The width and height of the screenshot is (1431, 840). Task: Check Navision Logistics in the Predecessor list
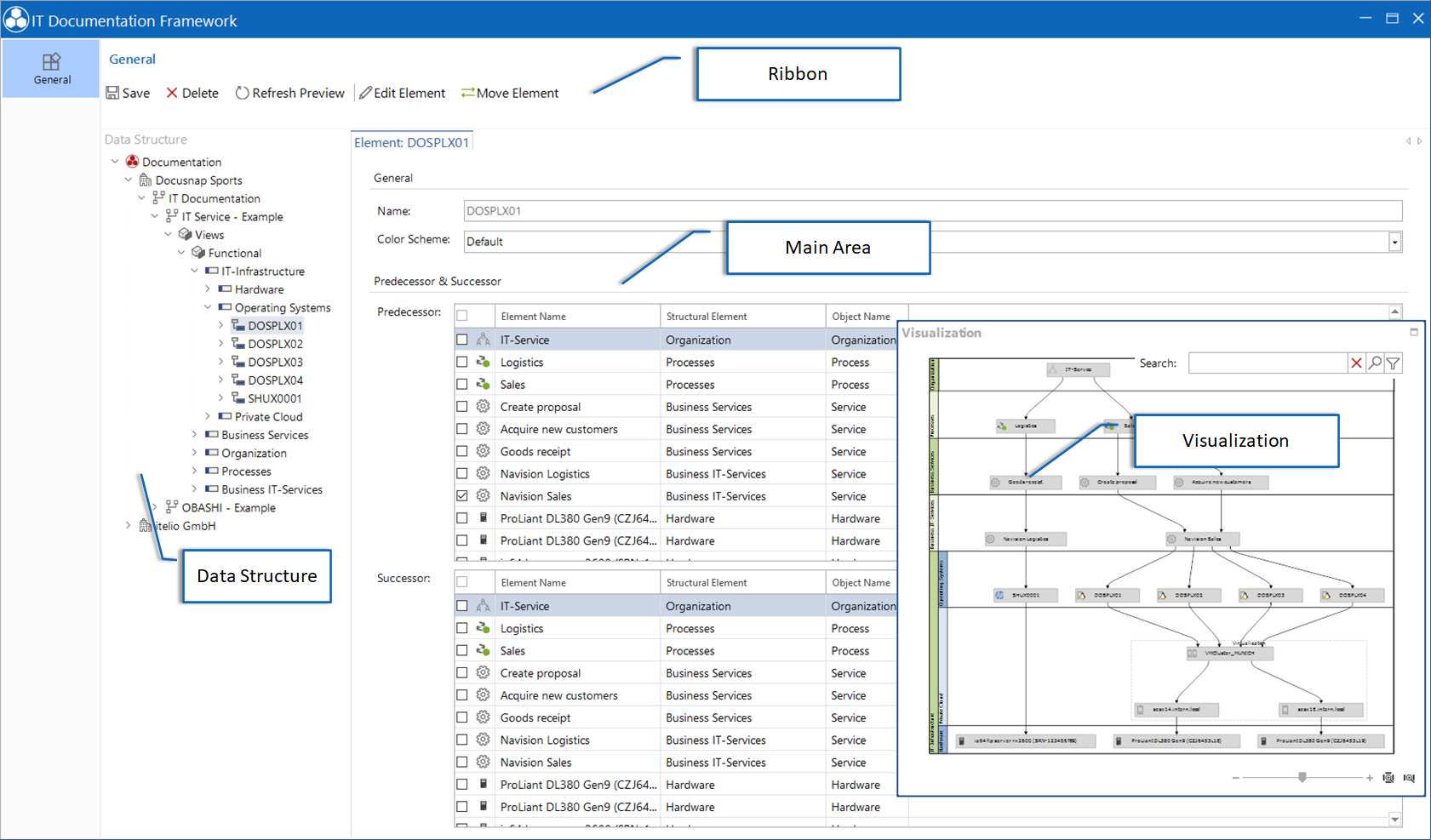coord(462,474)
